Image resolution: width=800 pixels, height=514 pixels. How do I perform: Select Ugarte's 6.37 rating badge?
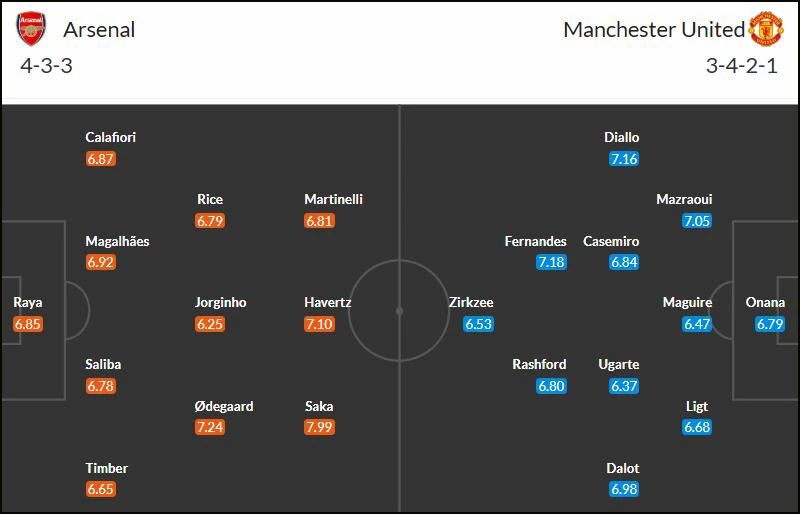[624, 386]
